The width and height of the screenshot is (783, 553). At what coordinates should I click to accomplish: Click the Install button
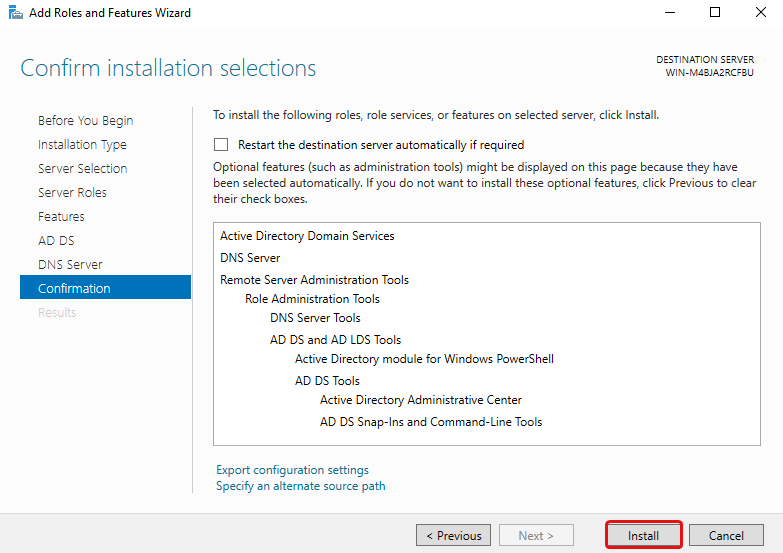(644, 536)
